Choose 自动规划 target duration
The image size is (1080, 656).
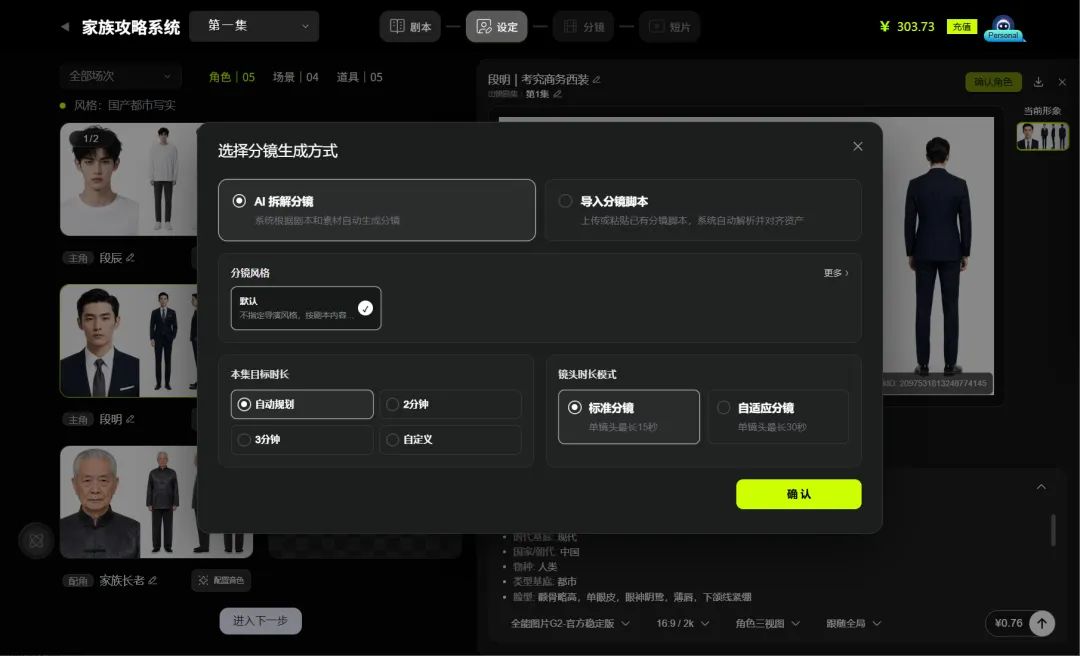(302, 404)
